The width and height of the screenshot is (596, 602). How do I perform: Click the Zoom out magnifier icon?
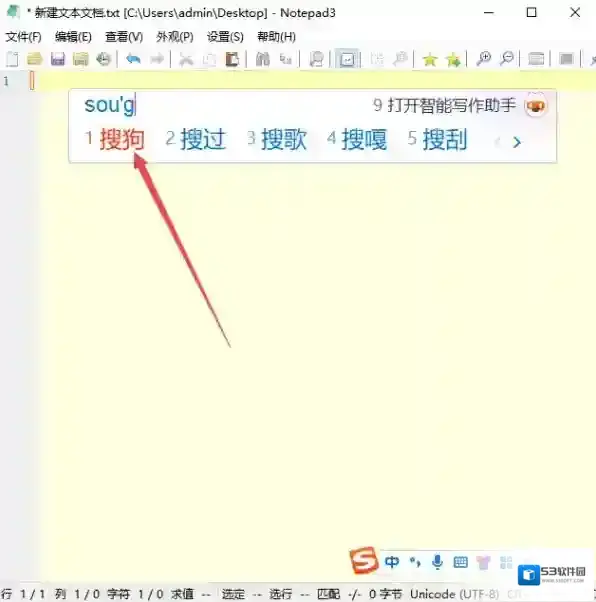(507, 59)
